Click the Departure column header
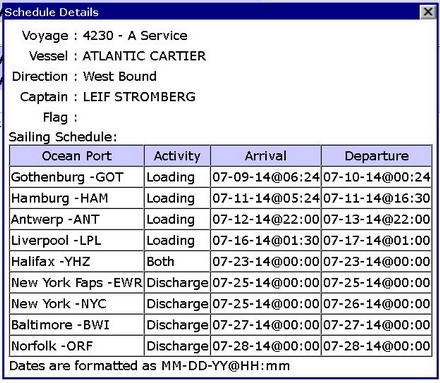The height and width of the screenshot is (383, 440). point(377,156)
